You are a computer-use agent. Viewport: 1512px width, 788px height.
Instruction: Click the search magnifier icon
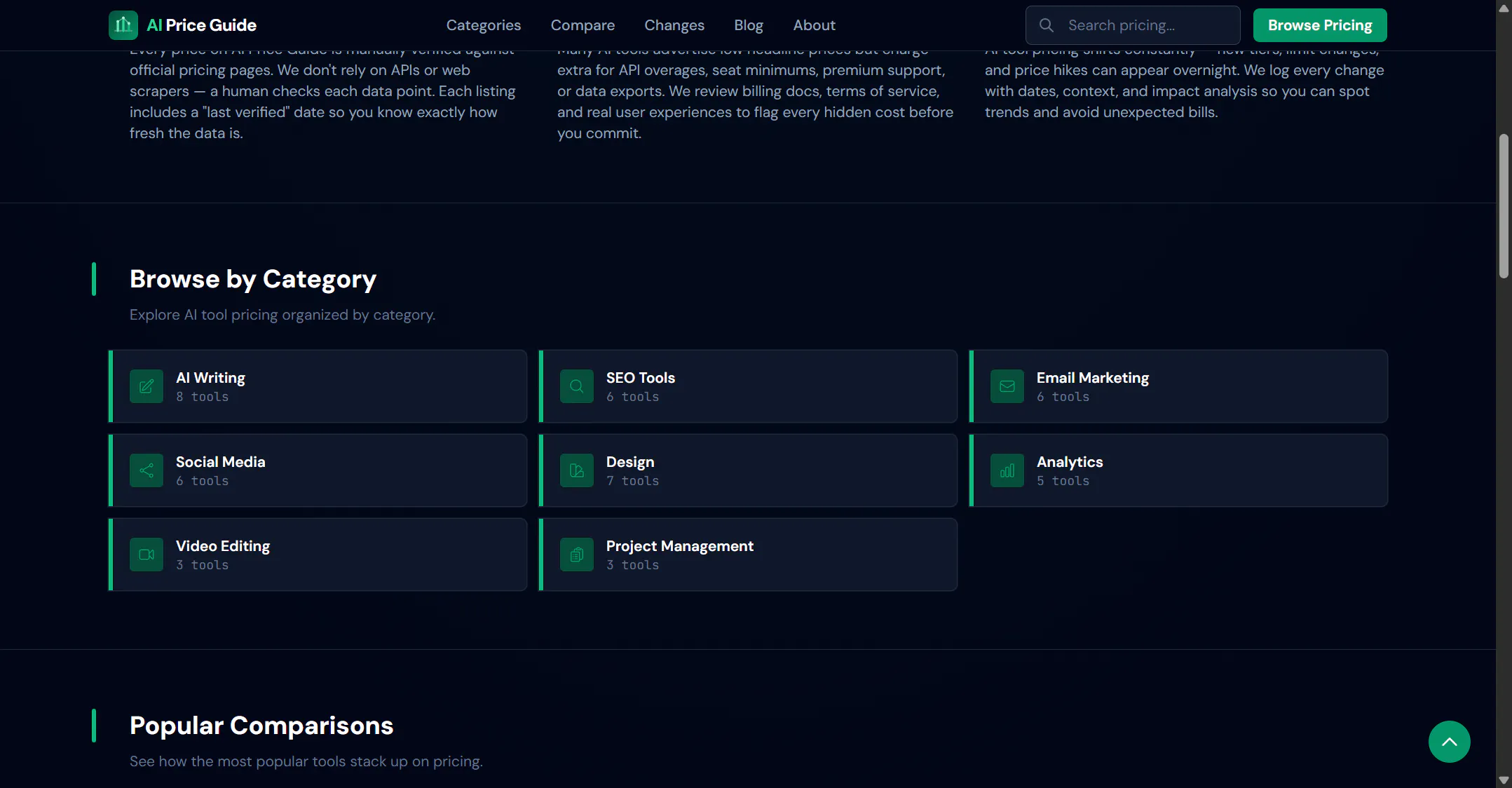tap(1046, 25)
